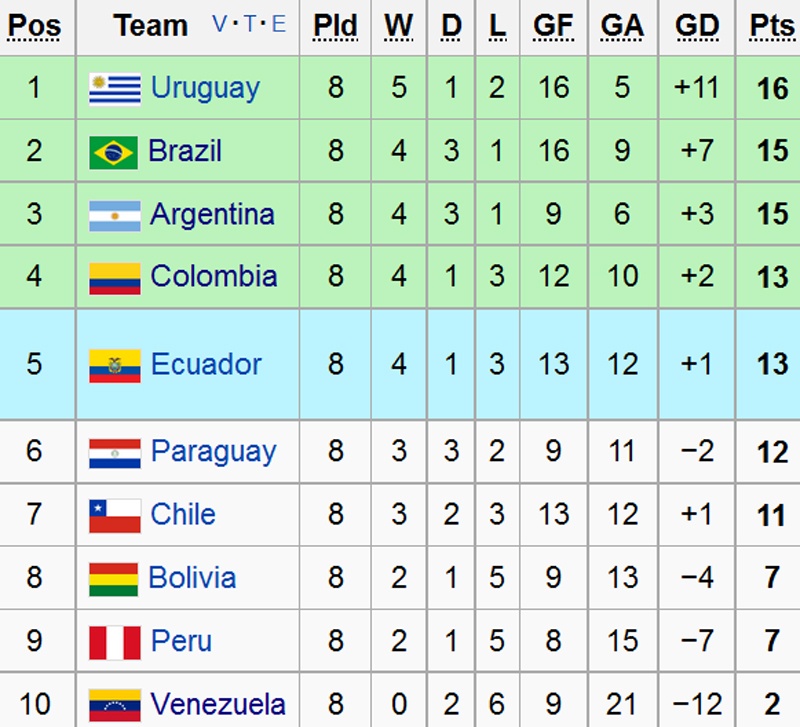Click the Bolivia flag icon

point(113,578)
